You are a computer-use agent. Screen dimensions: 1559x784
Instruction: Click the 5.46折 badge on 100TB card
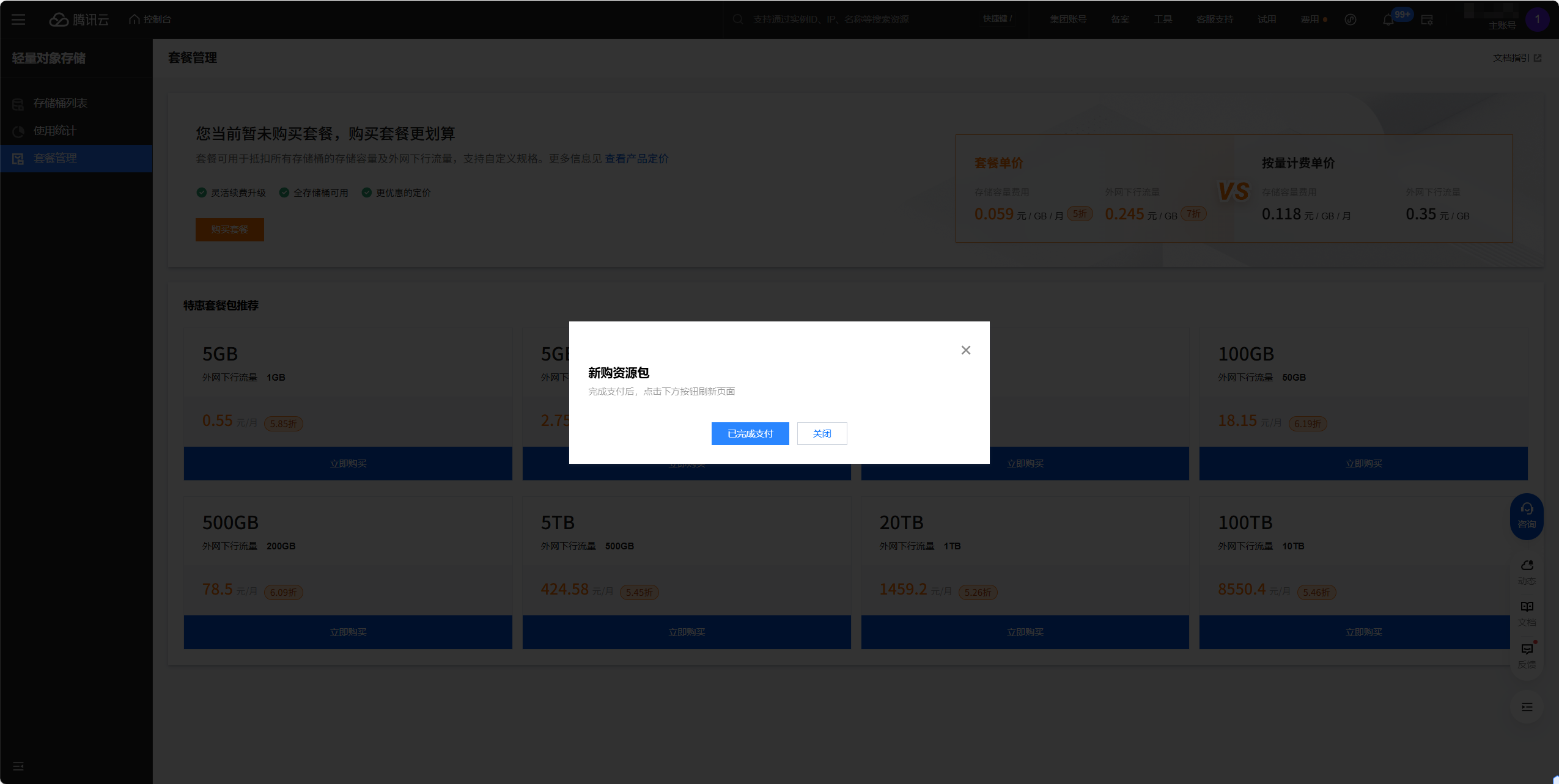pos(1316,592)
